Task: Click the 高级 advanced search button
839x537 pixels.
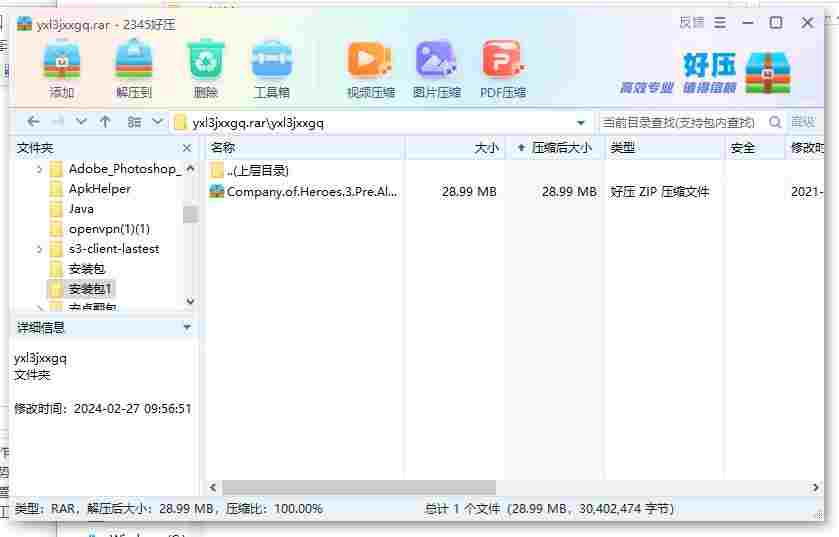Action: (x=803, y=122)
